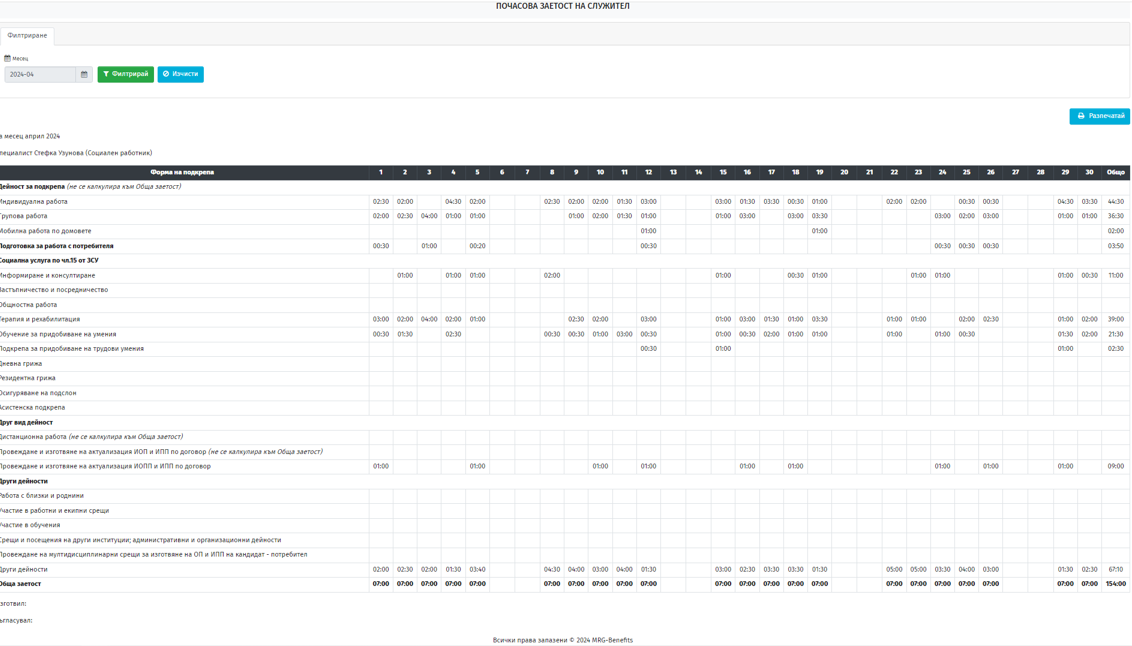Click the 'Асистенска подкрепа' row label
The image size is (1132, 646).
[x=33, y=408]
